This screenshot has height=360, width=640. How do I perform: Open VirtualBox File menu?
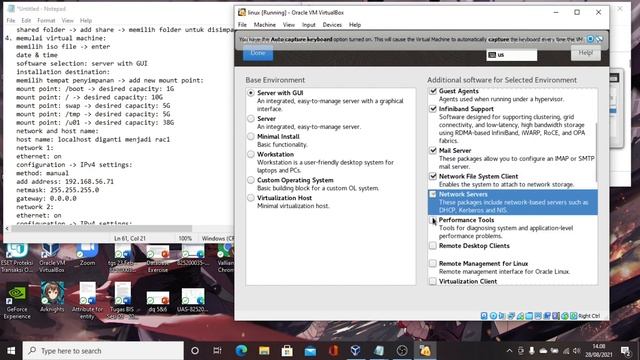point(242,25)
